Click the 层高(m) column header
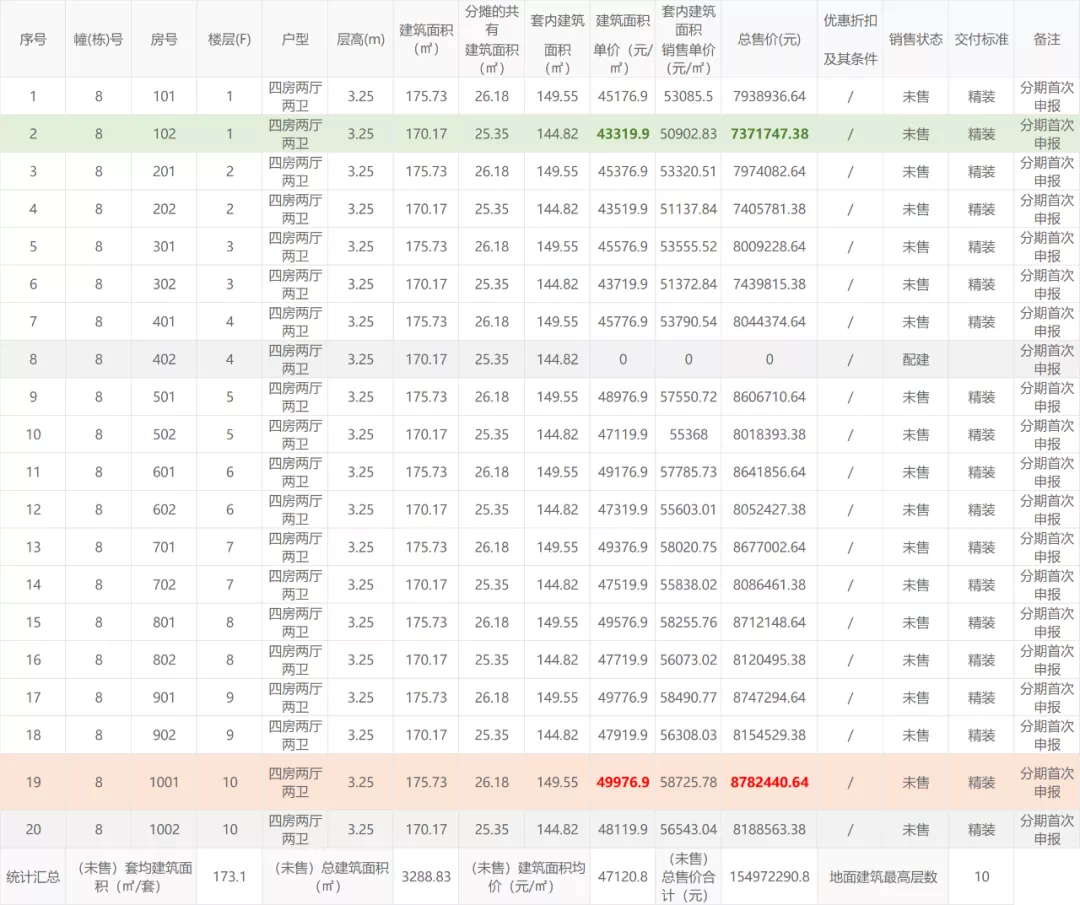1080x905 pixels. coord(360,39)
